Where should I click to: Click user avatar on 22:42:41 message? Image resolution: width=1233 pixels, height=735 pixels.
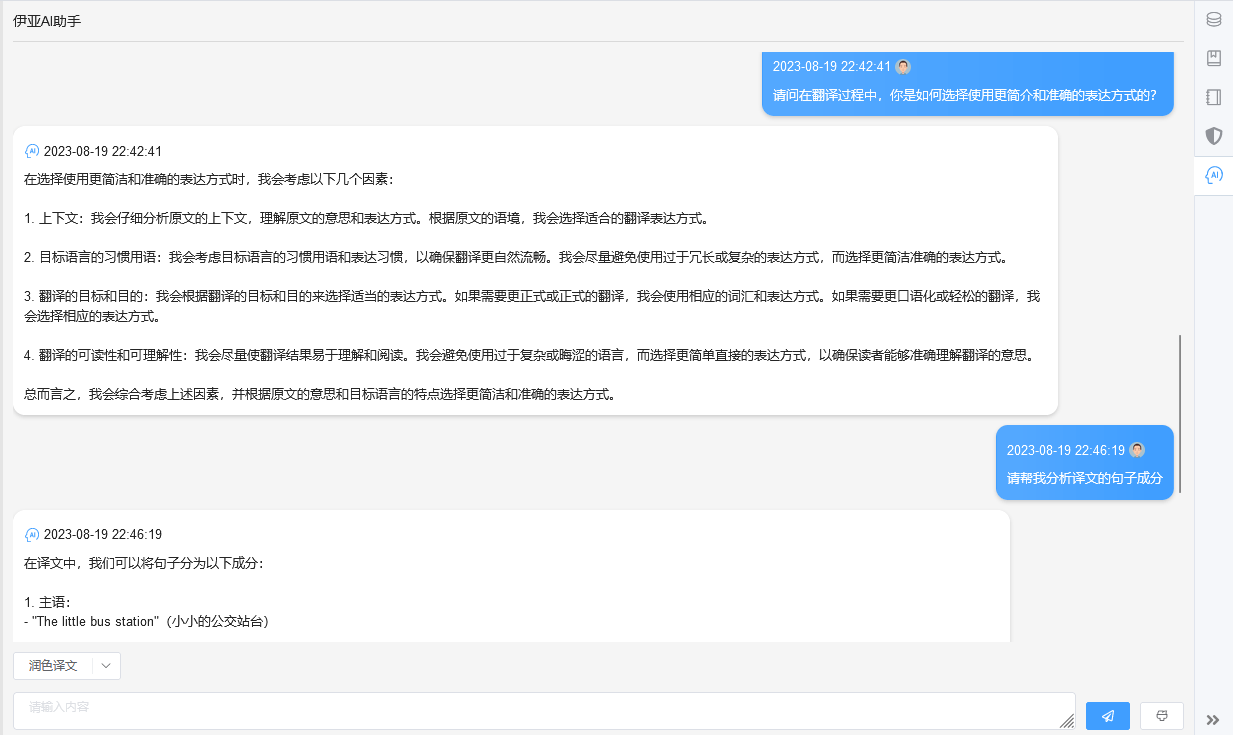point(903,67)
